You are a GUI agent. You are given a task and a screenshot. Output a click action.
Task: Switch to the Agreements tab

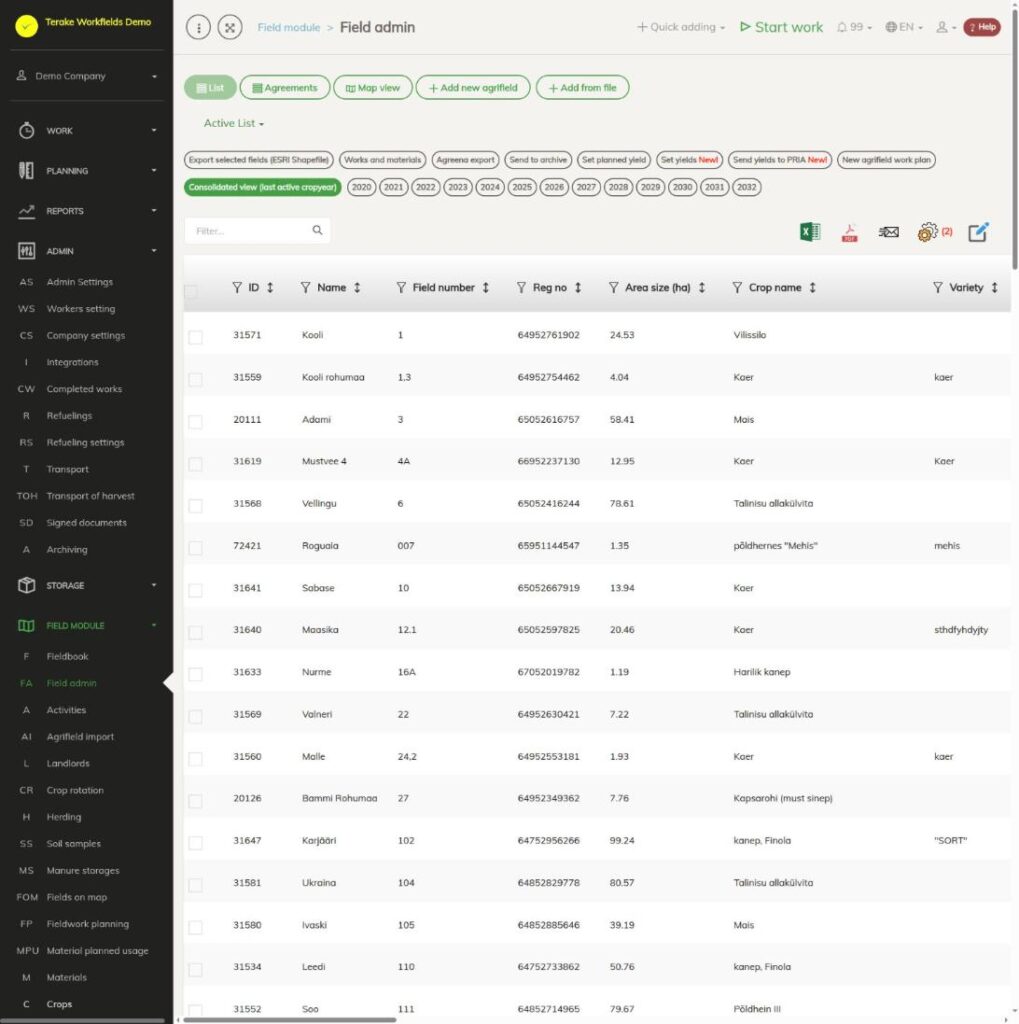click(285, 88)
